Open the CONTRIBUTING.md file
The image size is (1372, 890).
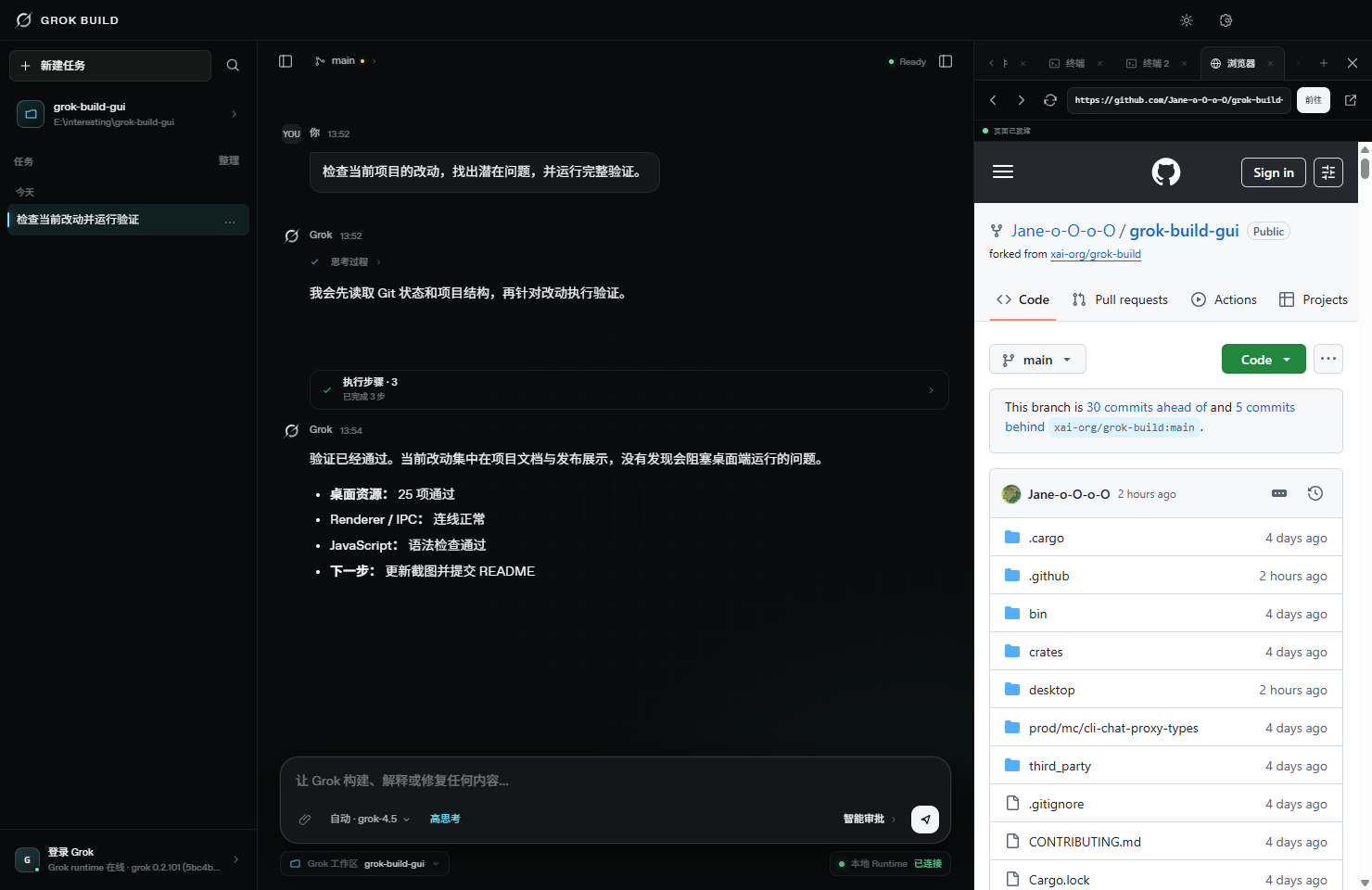(1085, 842)
